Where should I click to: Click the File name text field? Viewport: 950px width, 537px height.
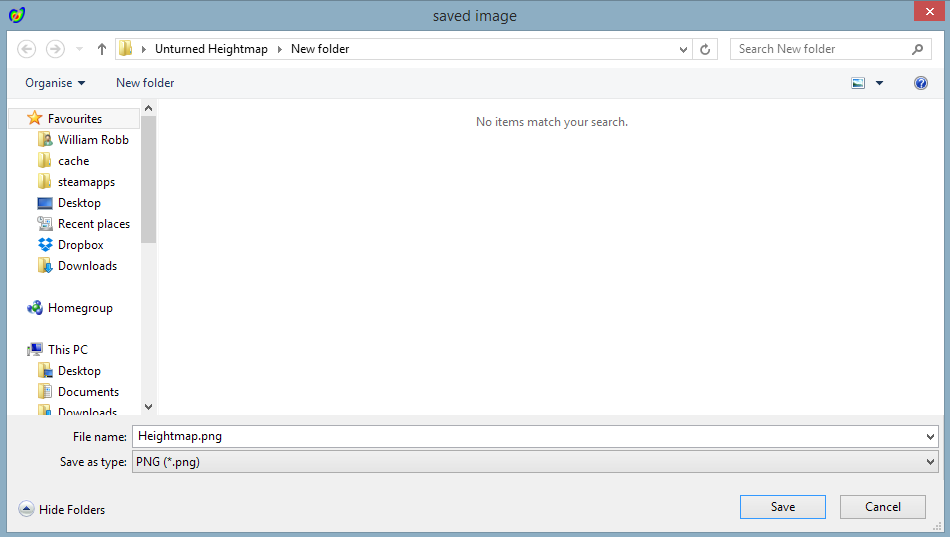(528, 436)
